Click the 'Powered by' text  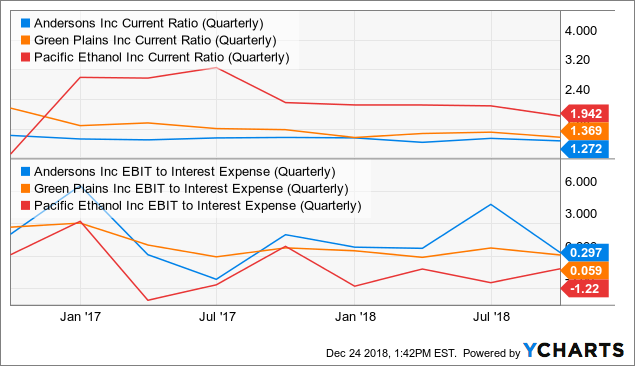tap(492, 353)
